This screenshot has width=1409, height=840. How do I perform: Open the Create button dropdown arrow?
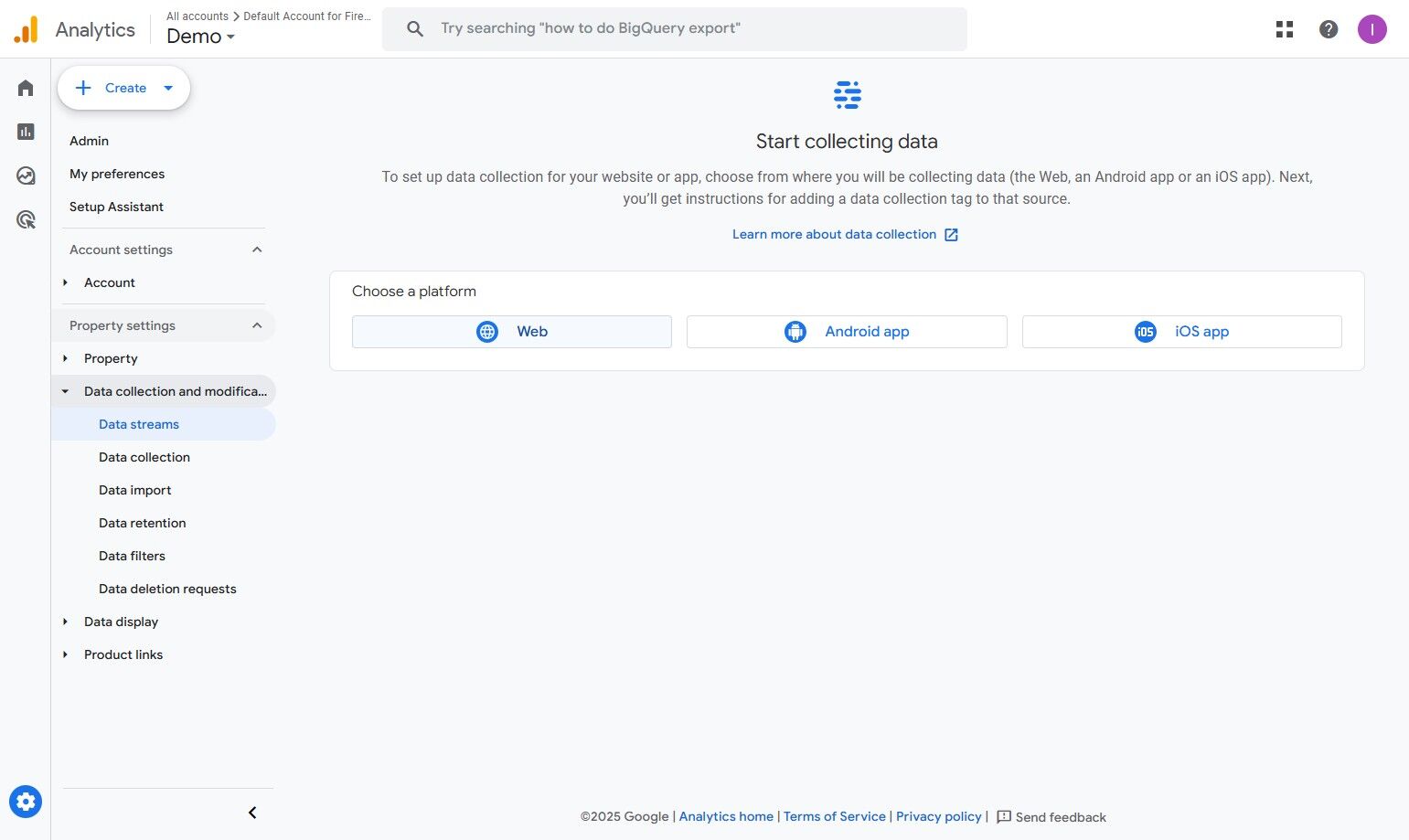pyautogui.click(x=168, y=88)
